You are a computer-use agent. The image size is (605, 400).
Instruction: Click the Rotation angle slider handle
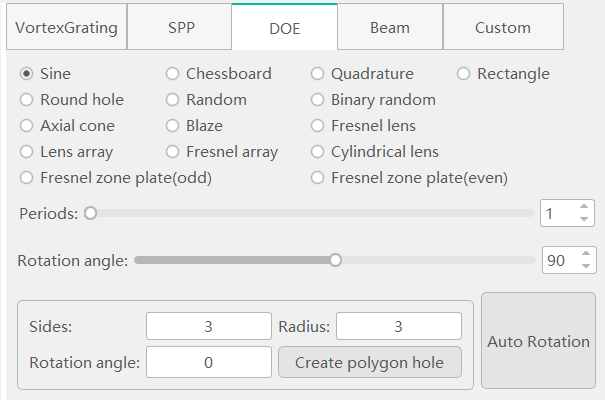336,260
